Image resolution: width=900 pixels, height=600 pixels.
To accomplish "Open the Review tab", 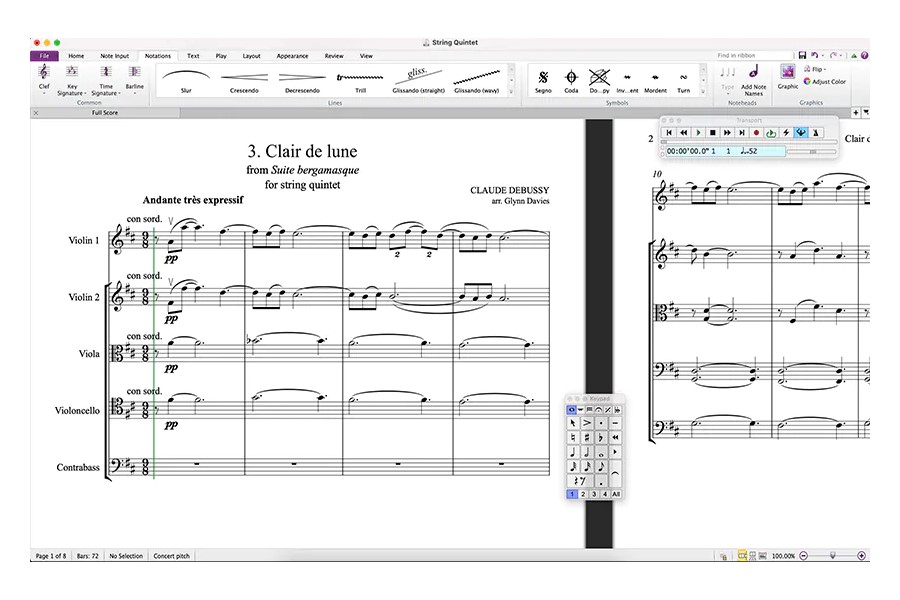I will coord(333,56).
